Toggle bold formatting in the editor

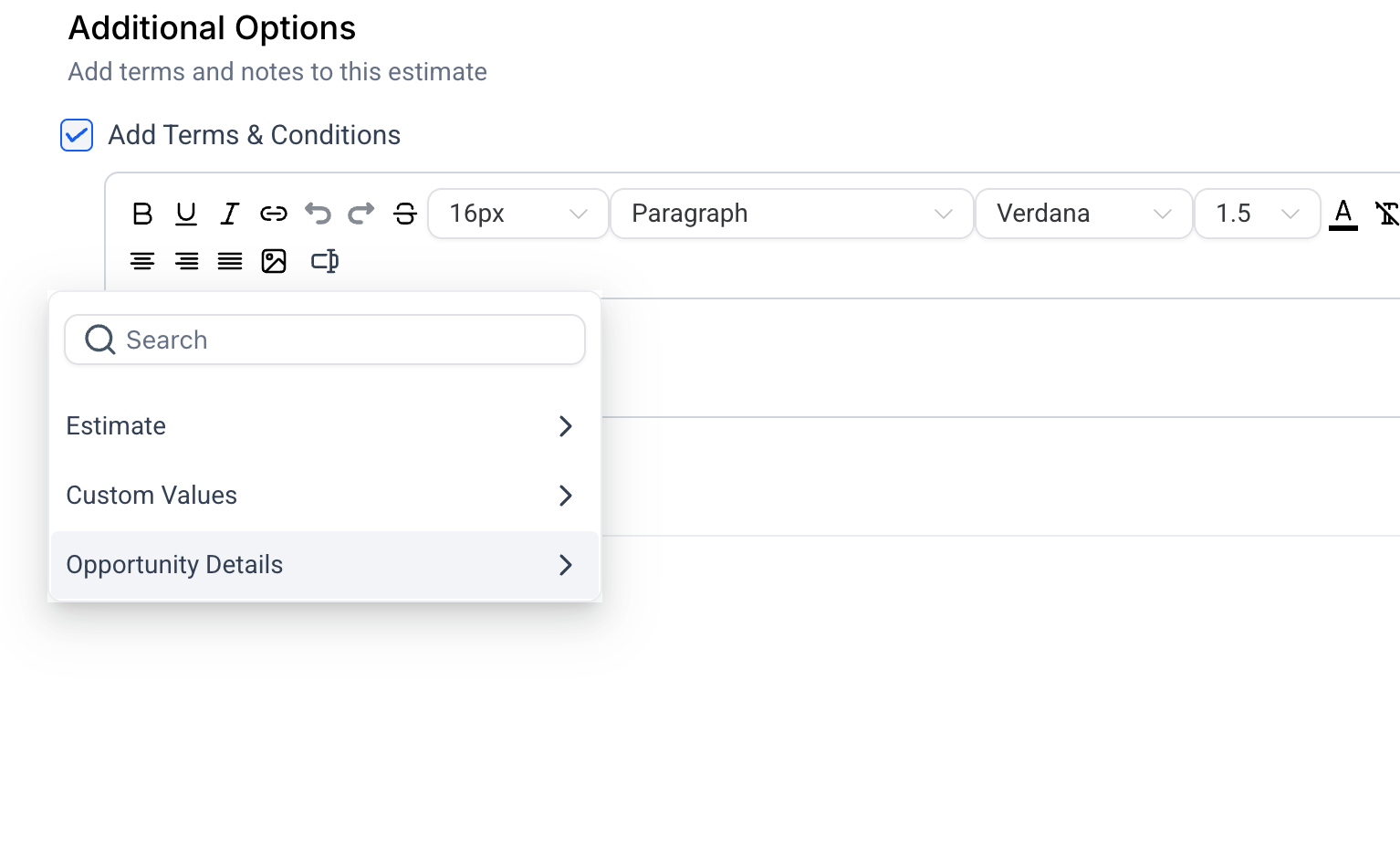pyautogui.click(x=142, y=214)
